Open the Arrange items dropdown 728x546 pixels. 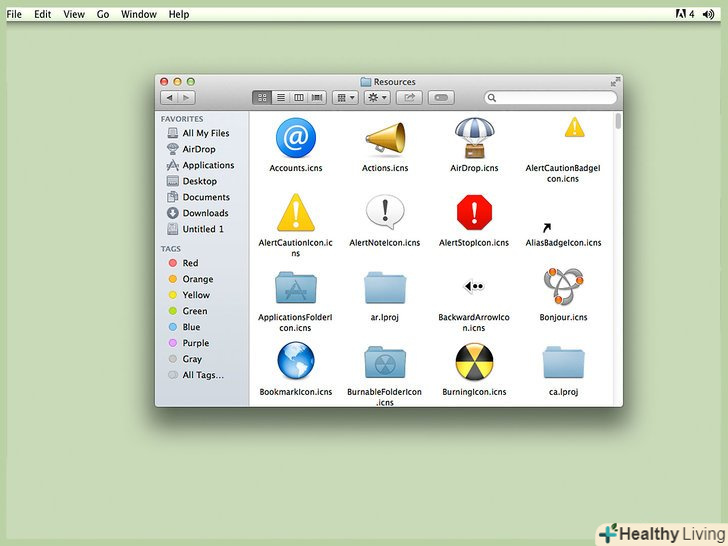(345, 98)
